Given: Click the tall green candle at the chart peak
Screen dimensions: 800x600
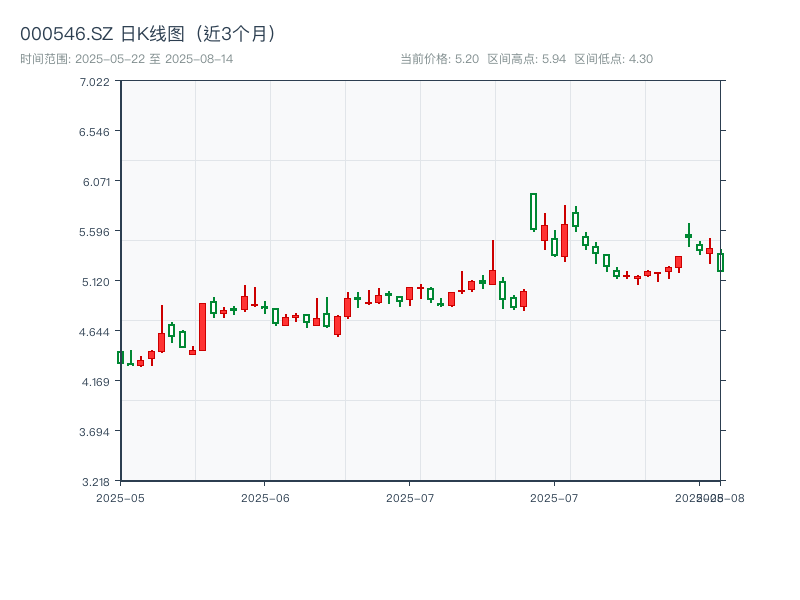Looking at the screenshot, I should [x=533, y=212].
